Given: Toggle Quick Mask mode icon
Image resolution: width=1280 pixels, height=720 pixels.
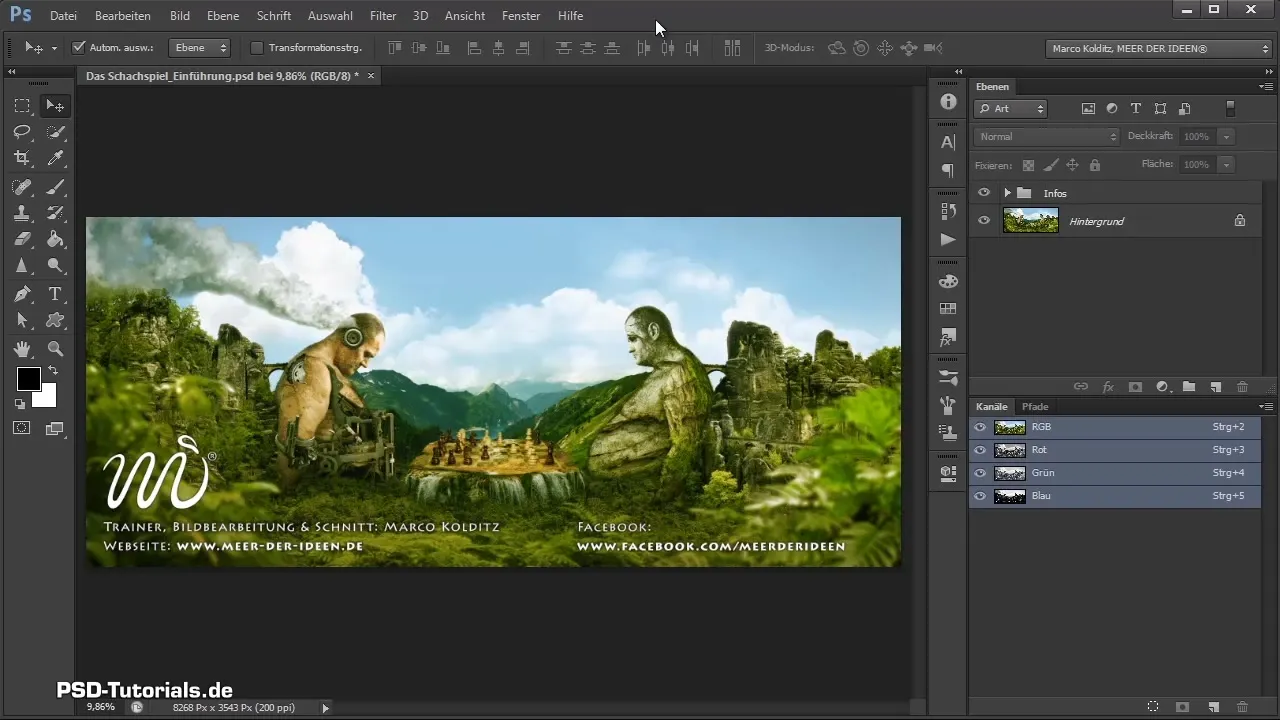Looking at the screenshot, I should 22,428.
